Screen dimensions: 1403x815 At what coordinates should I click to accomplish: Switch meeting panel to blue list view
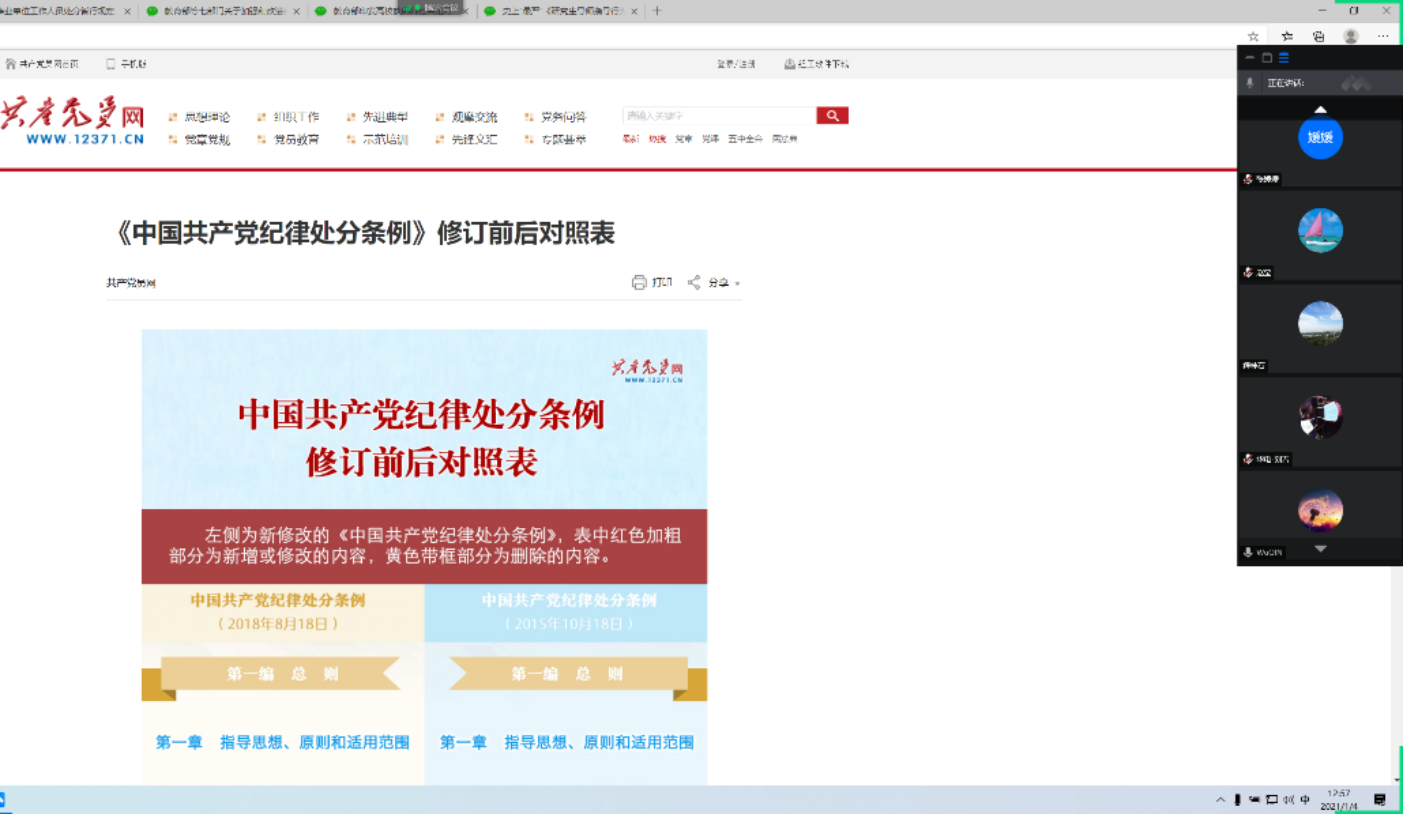[x=1284, y=58]
